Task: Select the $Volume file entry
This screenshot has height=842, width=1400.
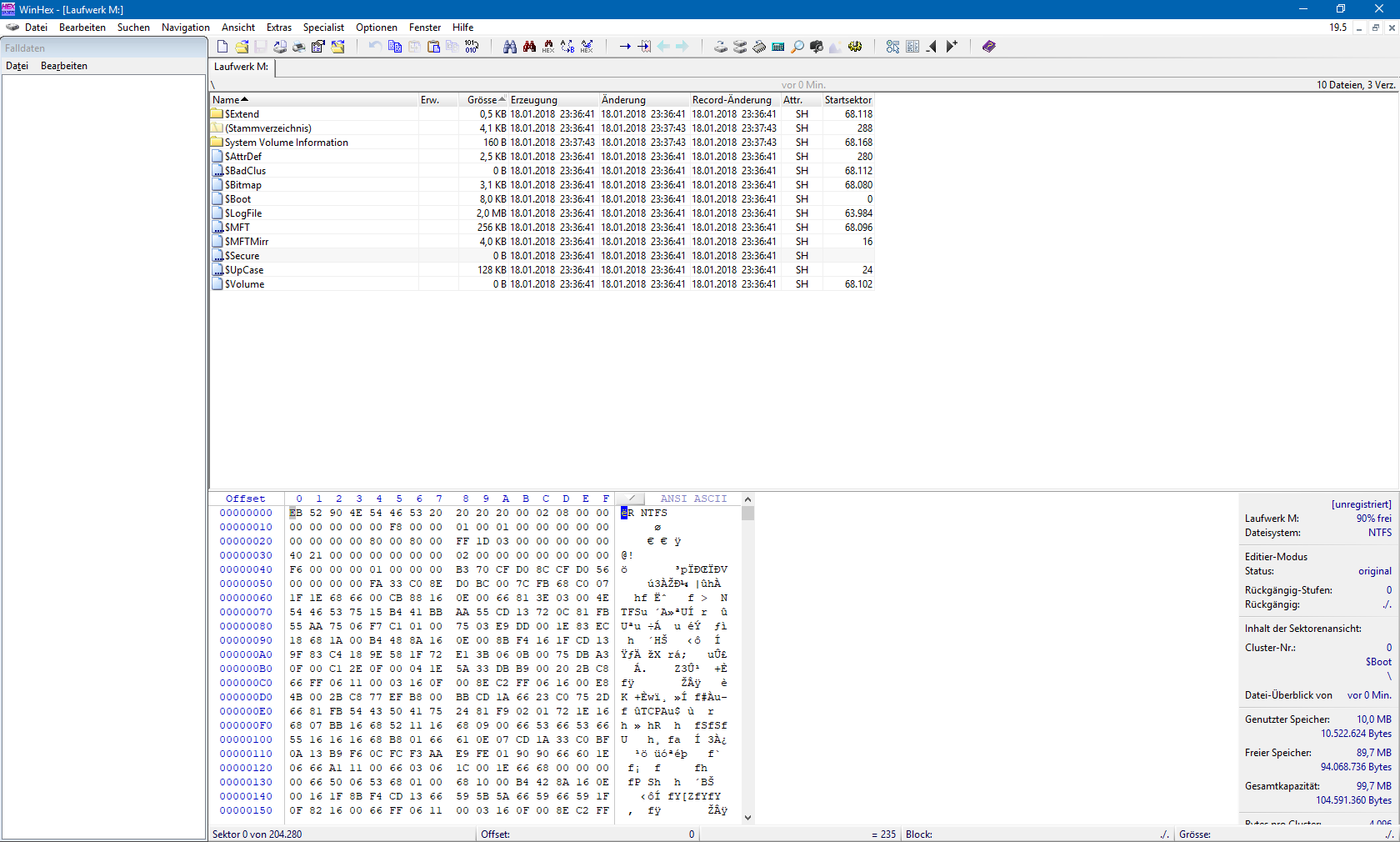Action: point(542,284)
